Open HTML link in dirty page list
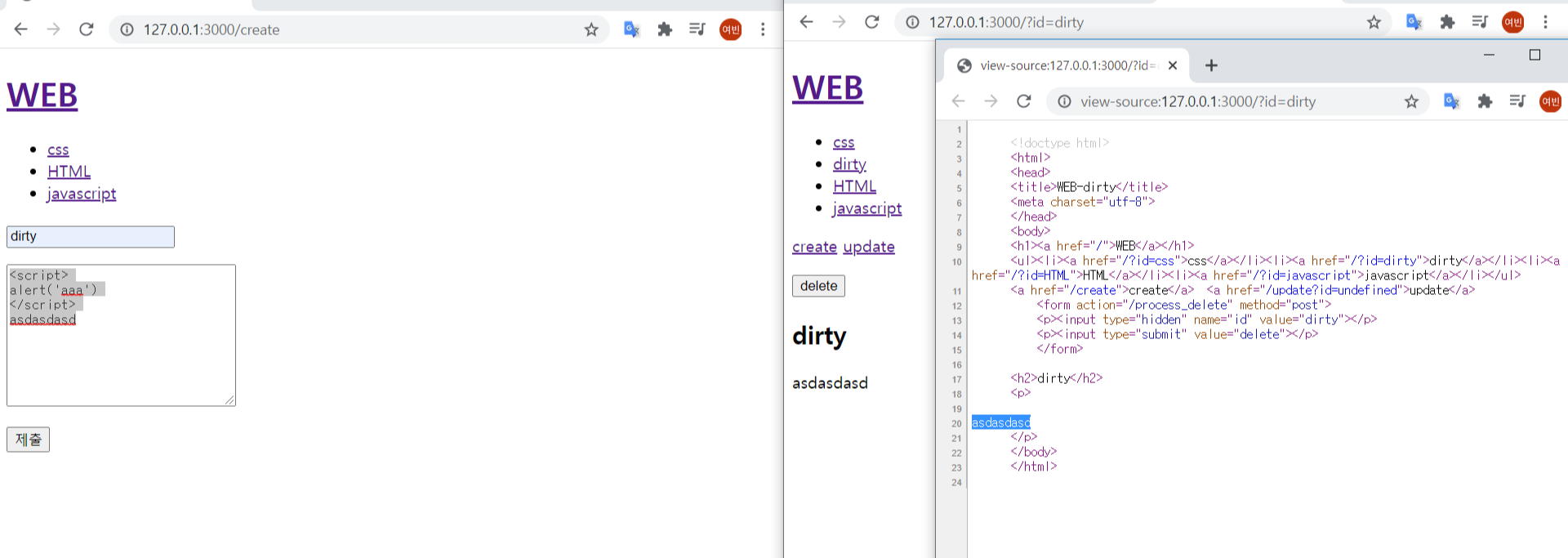Screen dimensions: 1568x558 pos(854,186)
